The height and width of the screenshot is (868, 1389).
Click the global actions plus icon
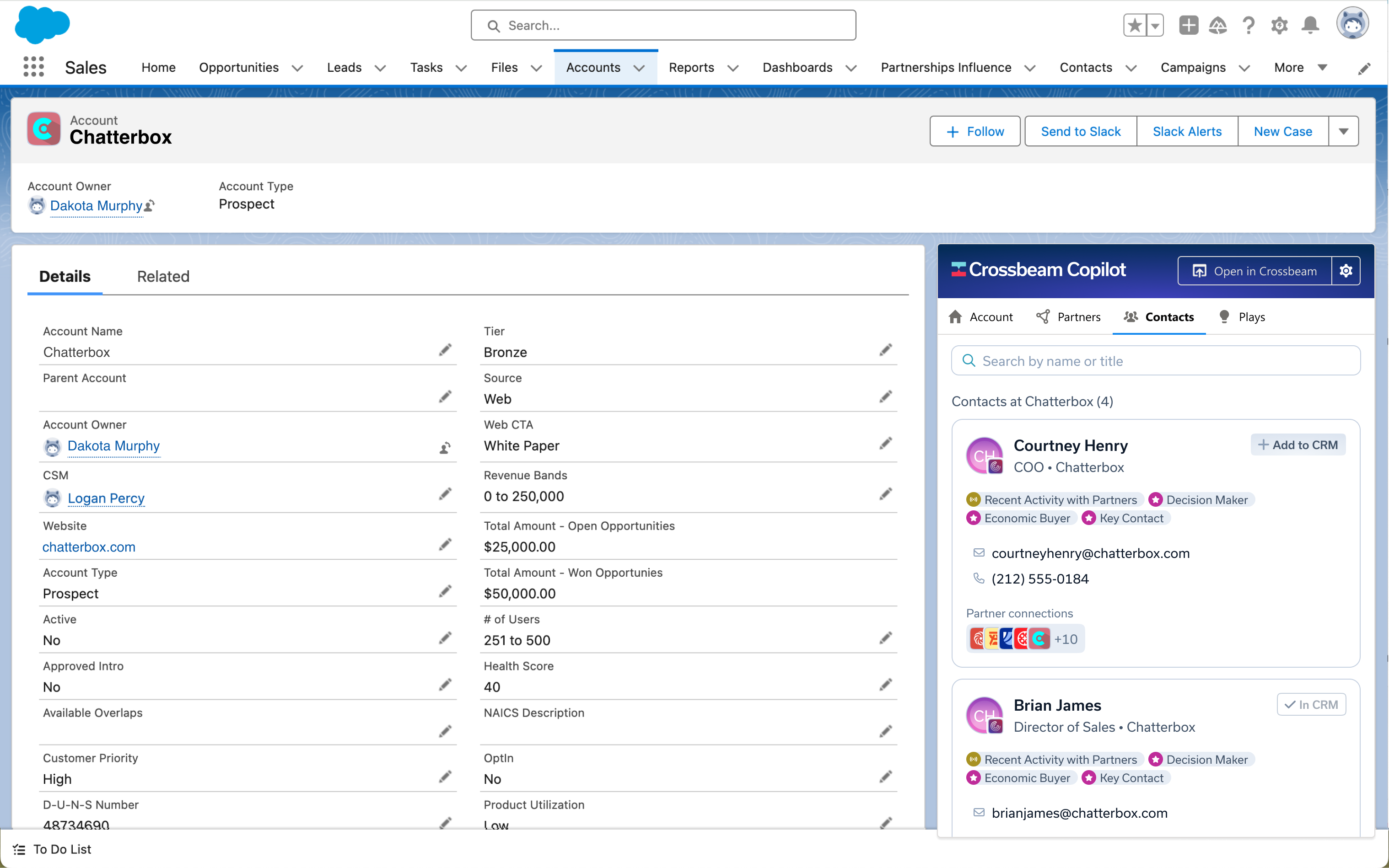tap(1188, 25)
